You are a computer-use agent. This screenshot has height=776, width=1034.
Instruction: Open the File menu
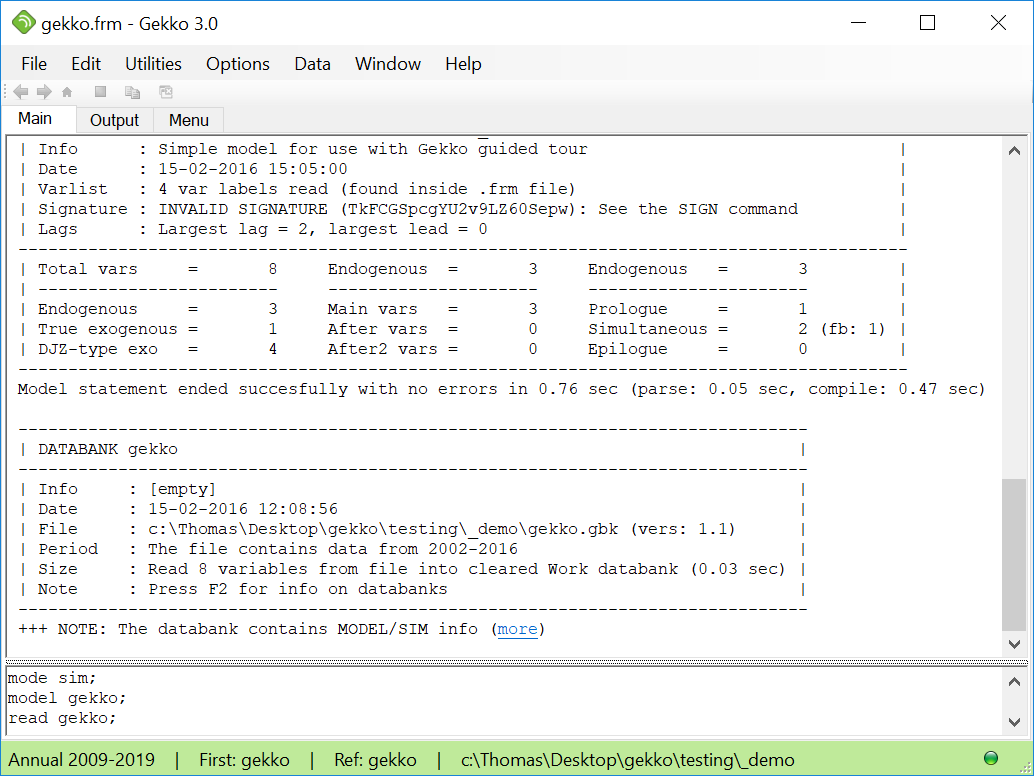tap(33, 63)
